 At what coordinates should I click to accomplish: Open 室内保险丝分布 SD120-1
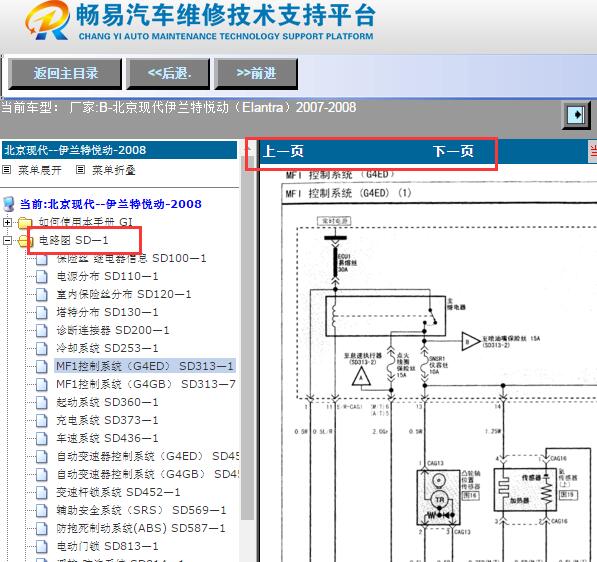tap(124, 294)
